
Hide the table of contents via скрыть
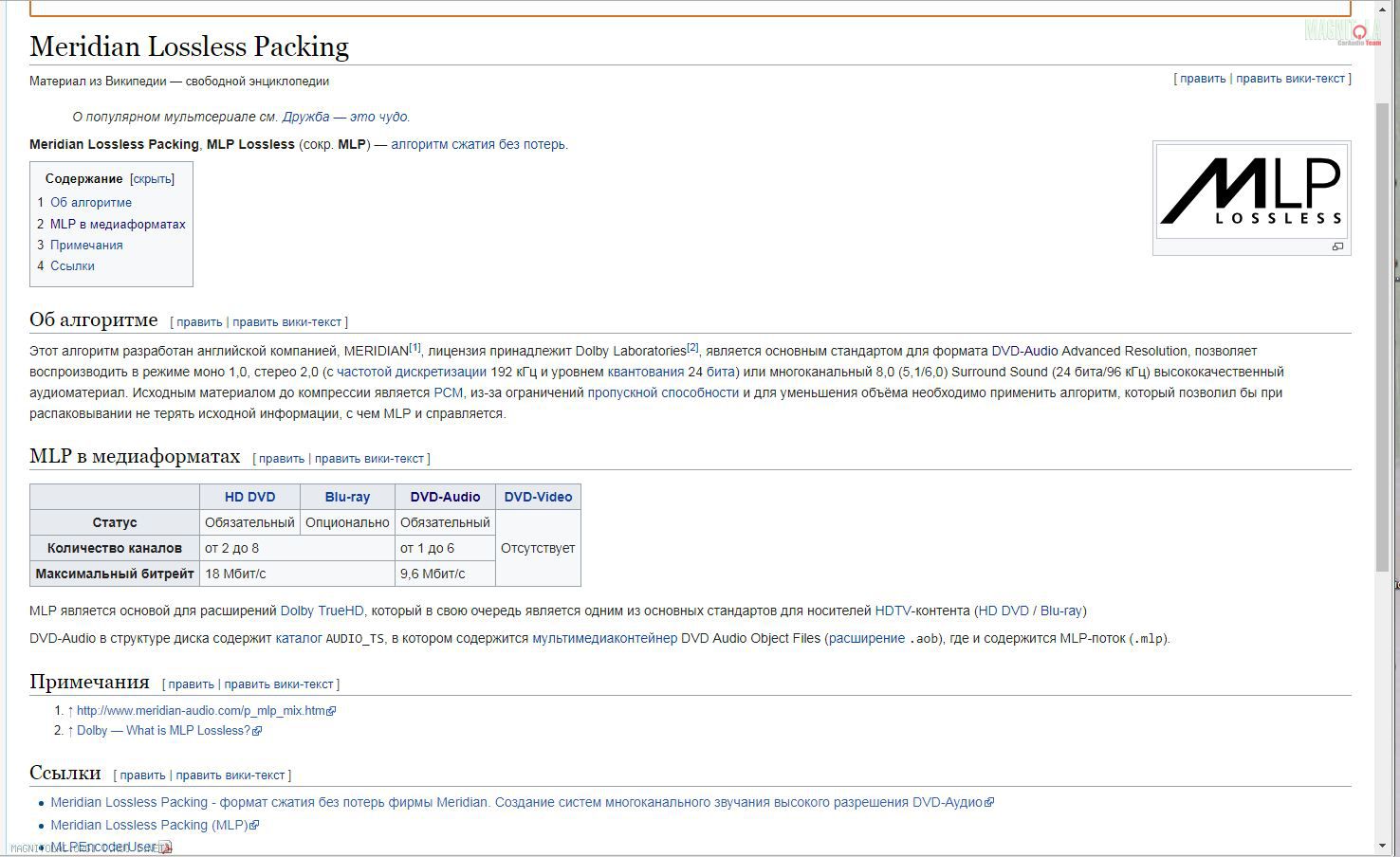152,179
